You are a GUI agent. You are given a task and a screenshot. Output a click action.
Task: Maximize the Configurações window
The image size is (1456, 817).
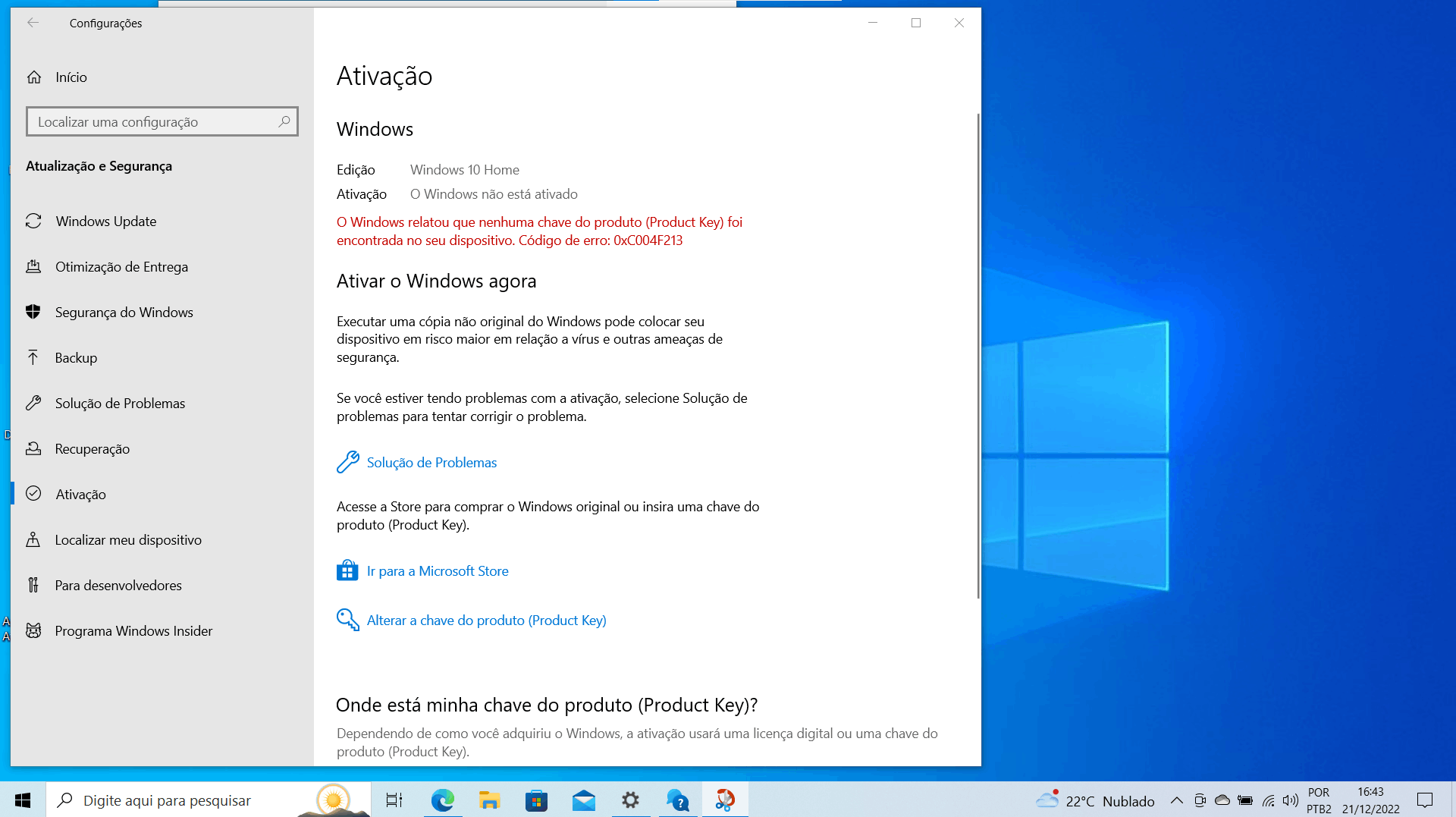pos(916,23)
